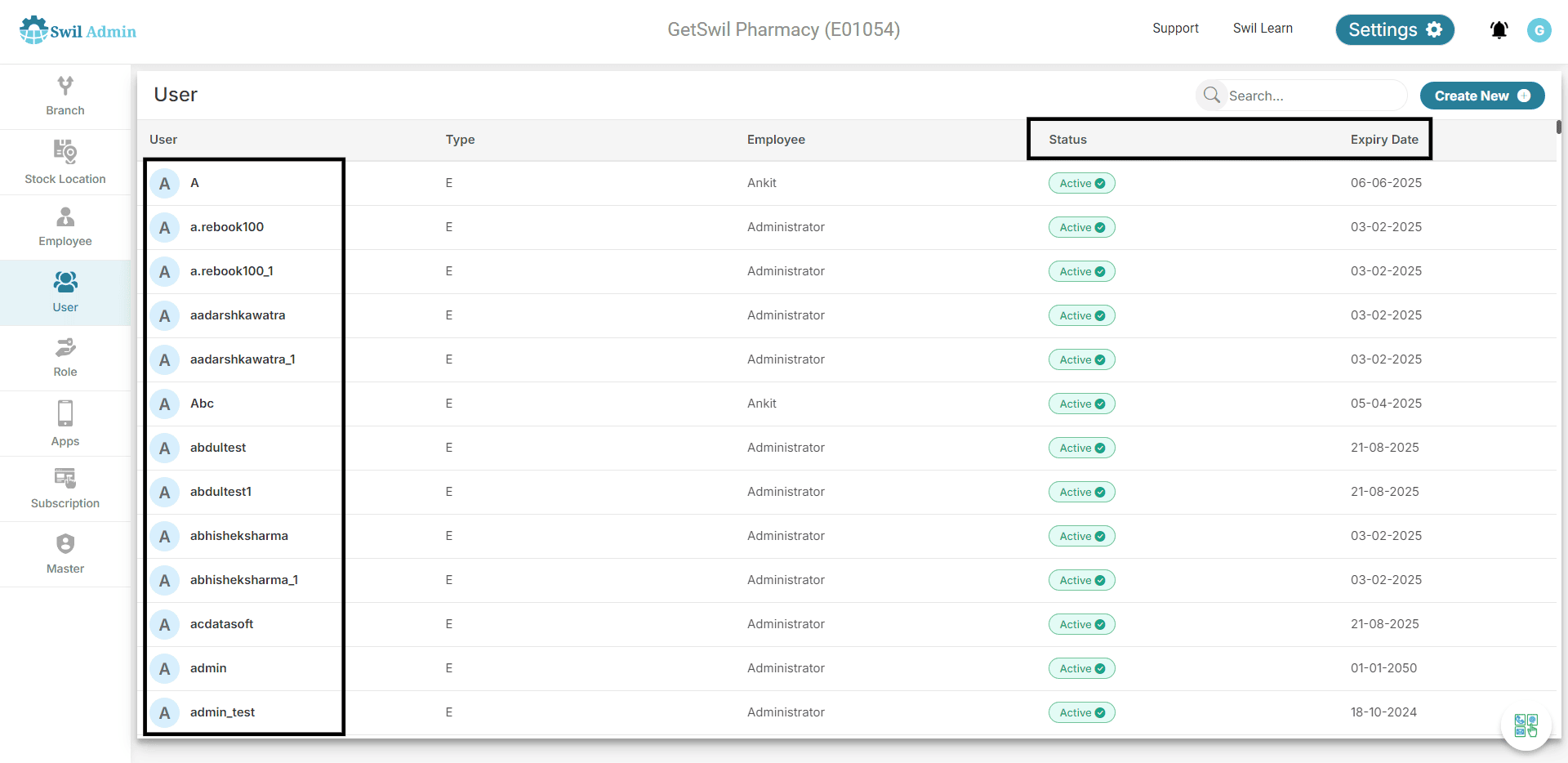
Task: Click the notification bell icon
Action: coord(1499,30)
